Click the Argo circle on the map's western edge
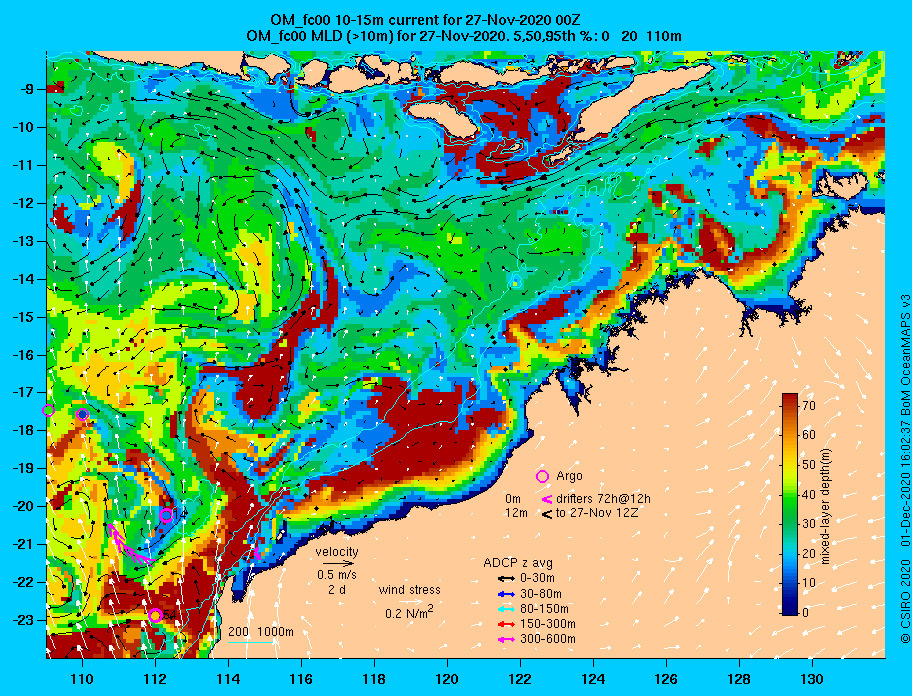This screenshot has width=912, height=696. (48, 410)
